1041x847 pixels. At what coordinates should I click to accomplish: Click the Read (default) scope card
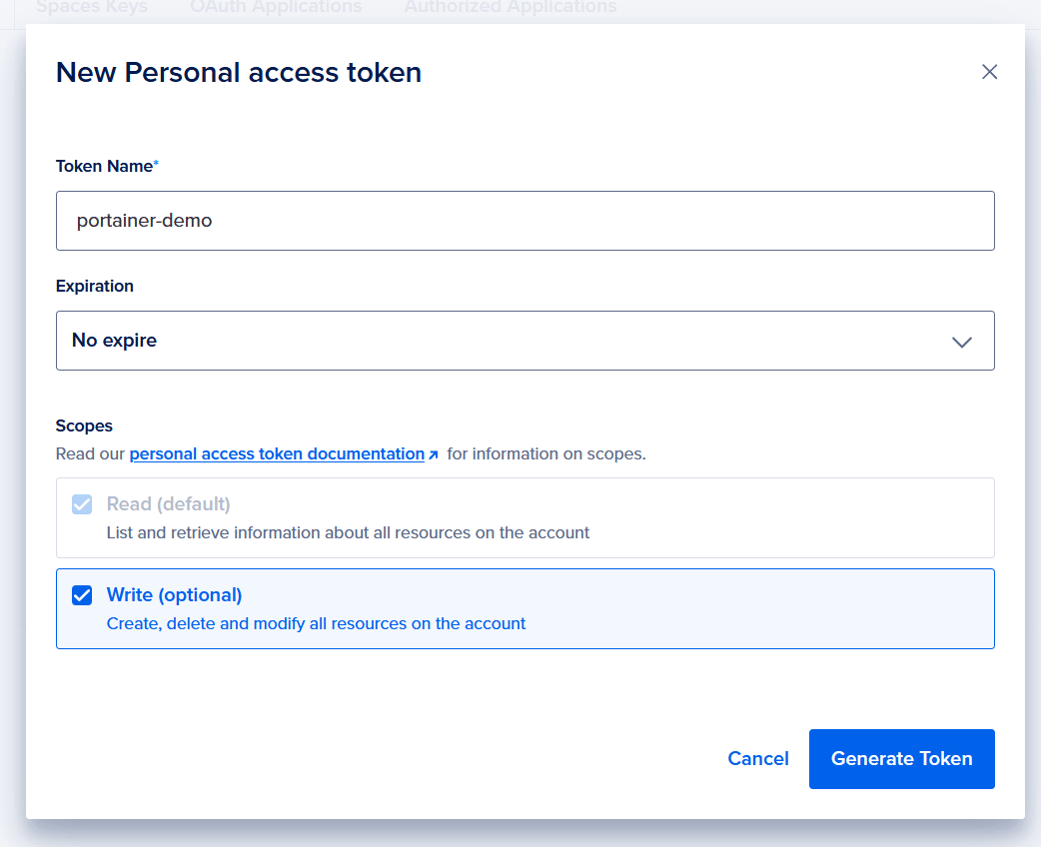pyautogui.click(x=525, y=518)
